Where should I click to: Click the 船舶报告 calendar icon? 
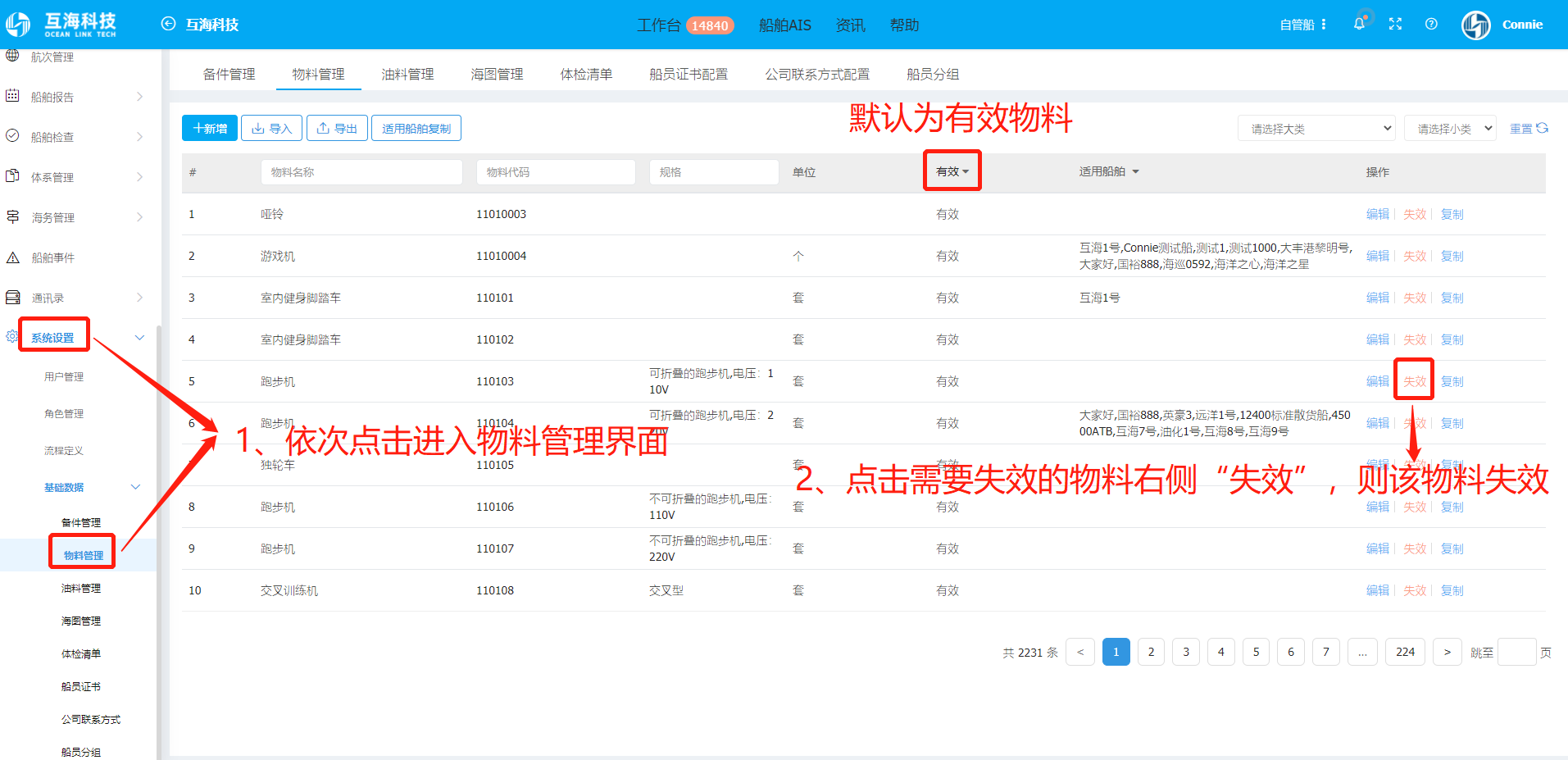coord(12,96)
